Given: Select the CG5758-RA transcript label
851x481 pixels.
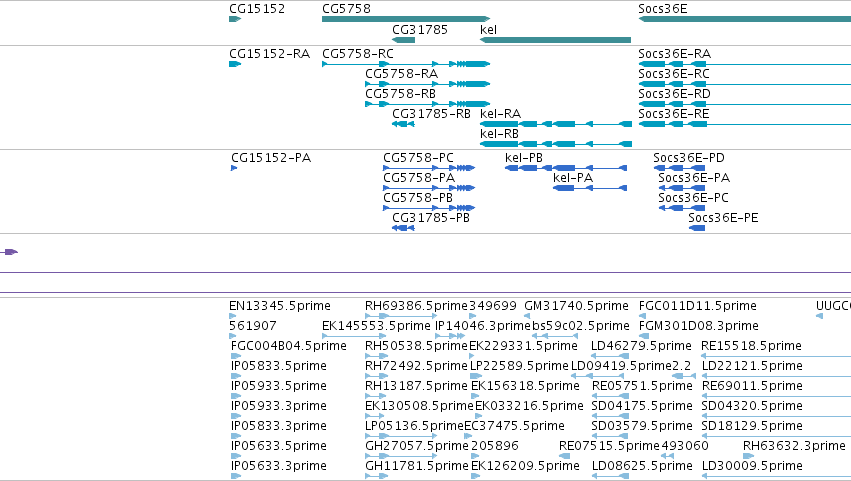Looking at the screenshot, I should click(401, 74).
